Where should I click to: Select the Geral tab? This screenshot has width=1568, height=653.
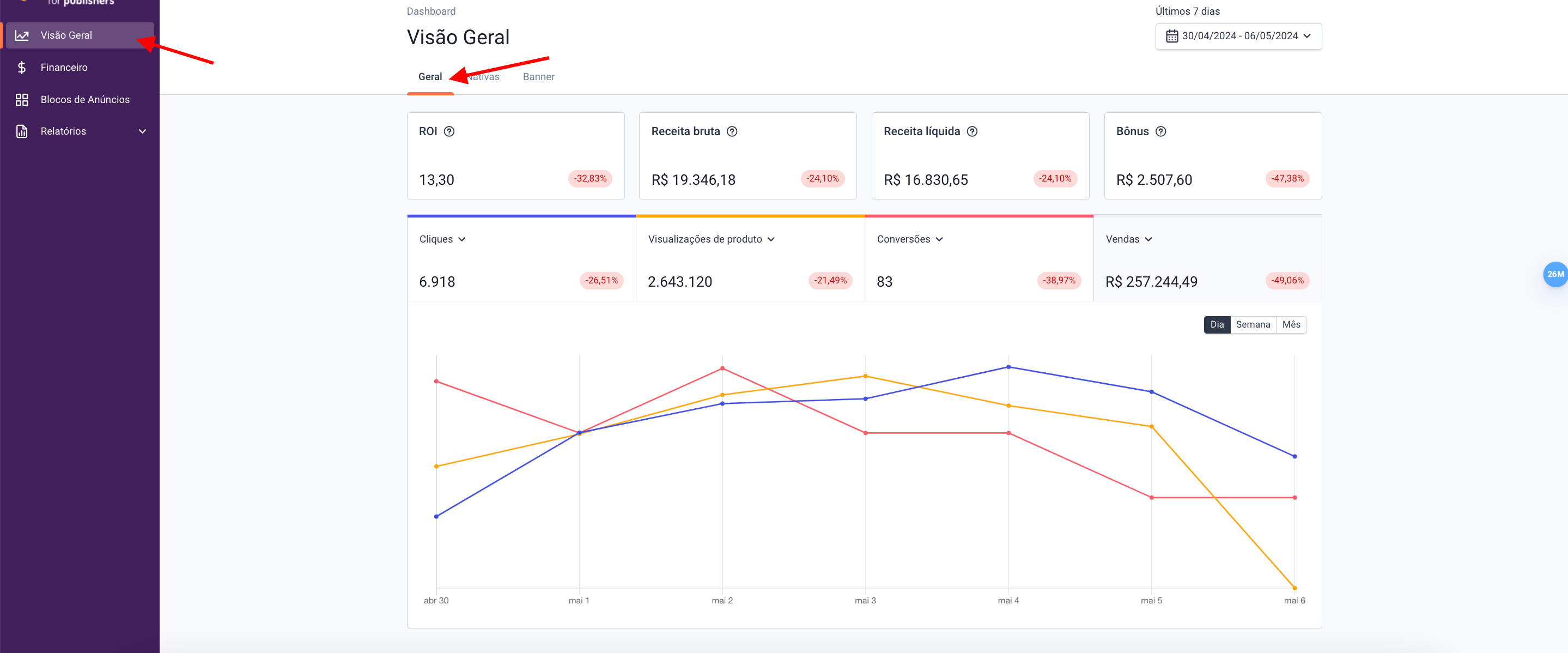coord(430,77)
